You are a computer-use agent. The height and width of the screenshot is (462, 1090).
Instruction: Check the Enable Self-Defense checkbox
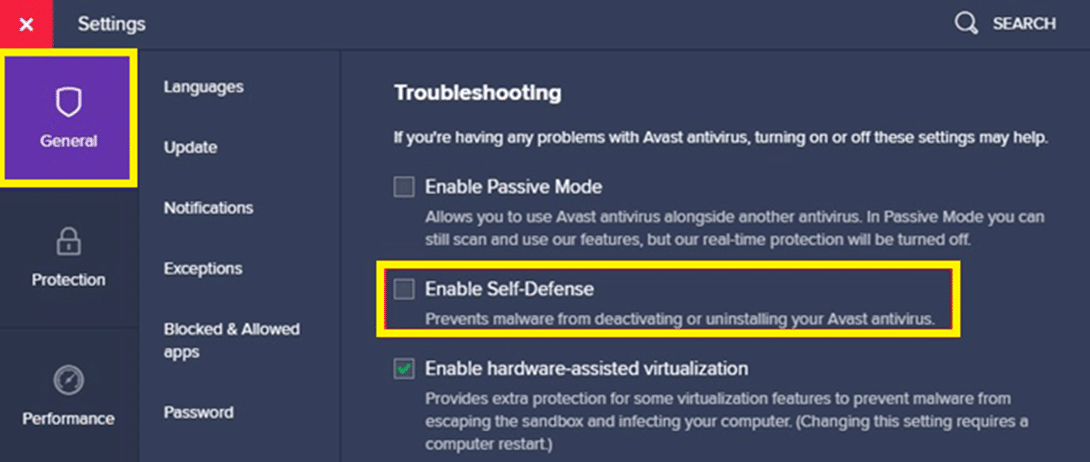pyautogui.click(x=404, y=289)
